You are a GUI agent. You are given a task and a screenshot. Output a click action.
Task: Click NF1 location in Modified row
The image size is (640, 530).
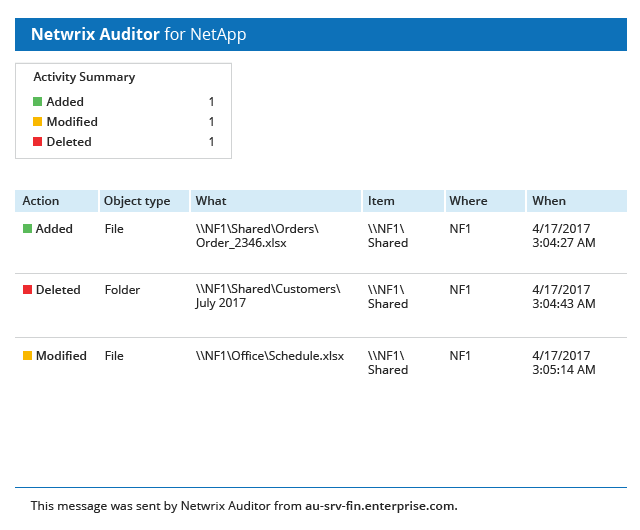(460, 355)
